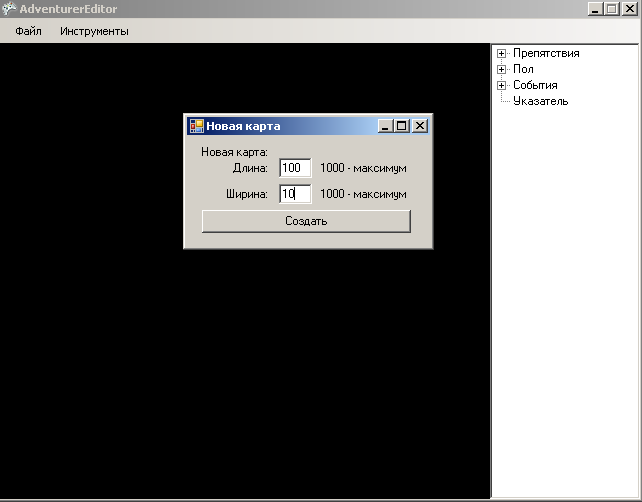This screenshot has height=502, width=642.
Task: Maximize the Новая карта dialog
Action: (402, 126)
